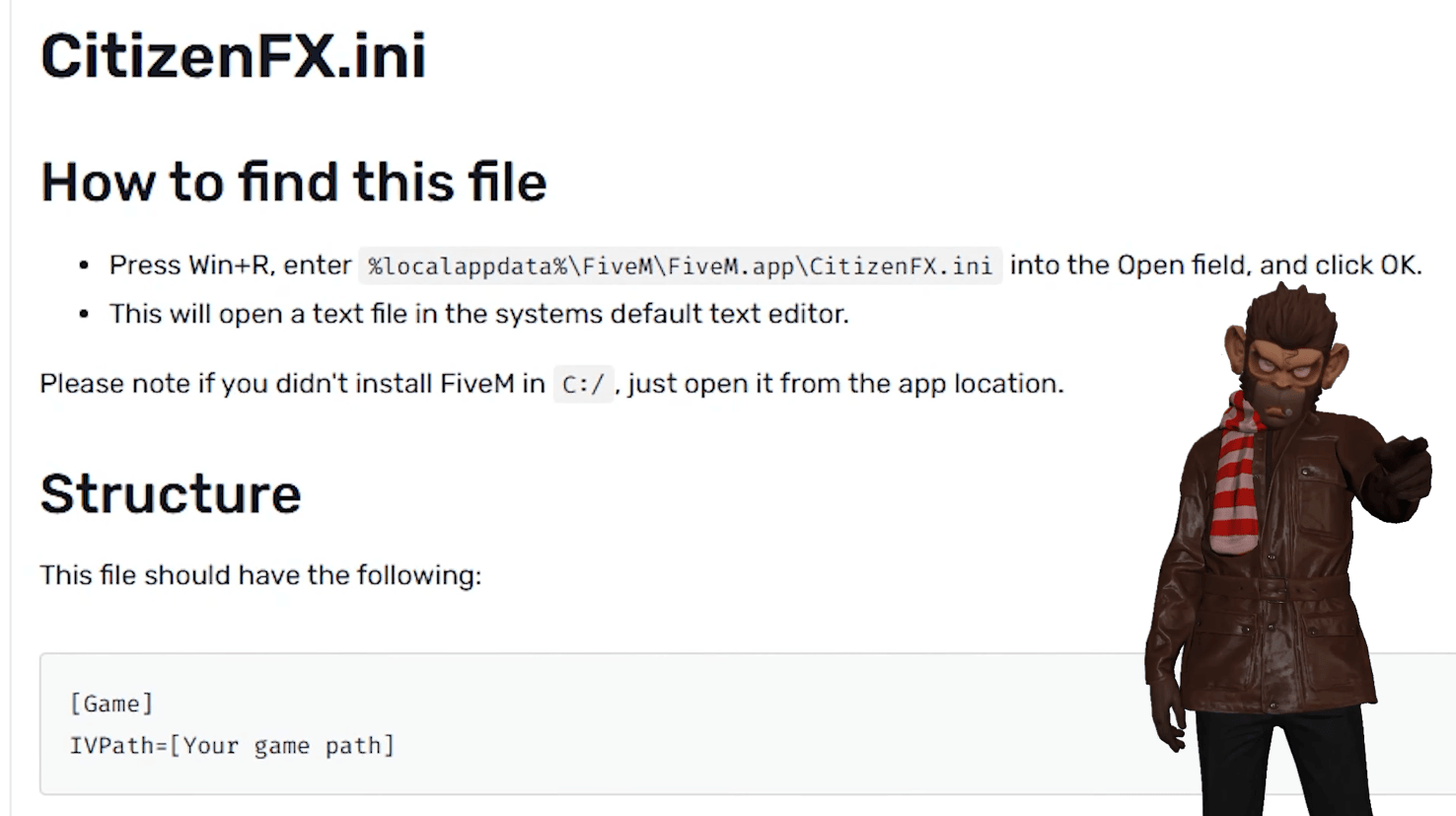Viewport: 1456px width, 816px height.
Task: Click "into the Open field, and click OK."
Action: pos(1214,265)
